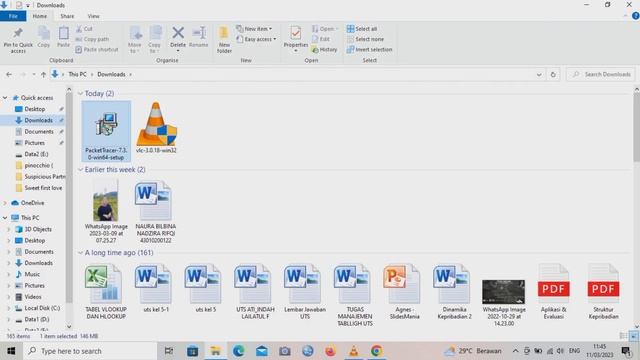Select PacketTracer setup file
The height and width of the screenshot is (360, 640).
click(x=106, y=131)
